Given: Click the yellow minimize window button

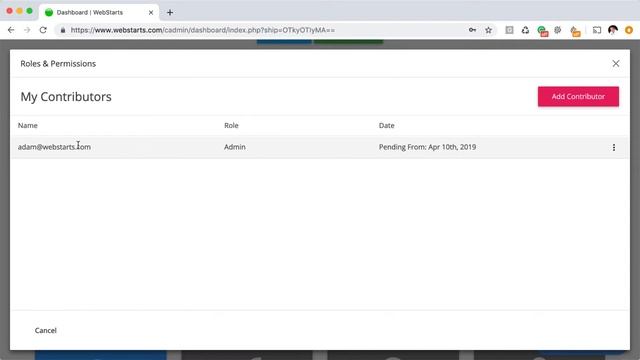Looking at the screenshot, I should (19, 11).
